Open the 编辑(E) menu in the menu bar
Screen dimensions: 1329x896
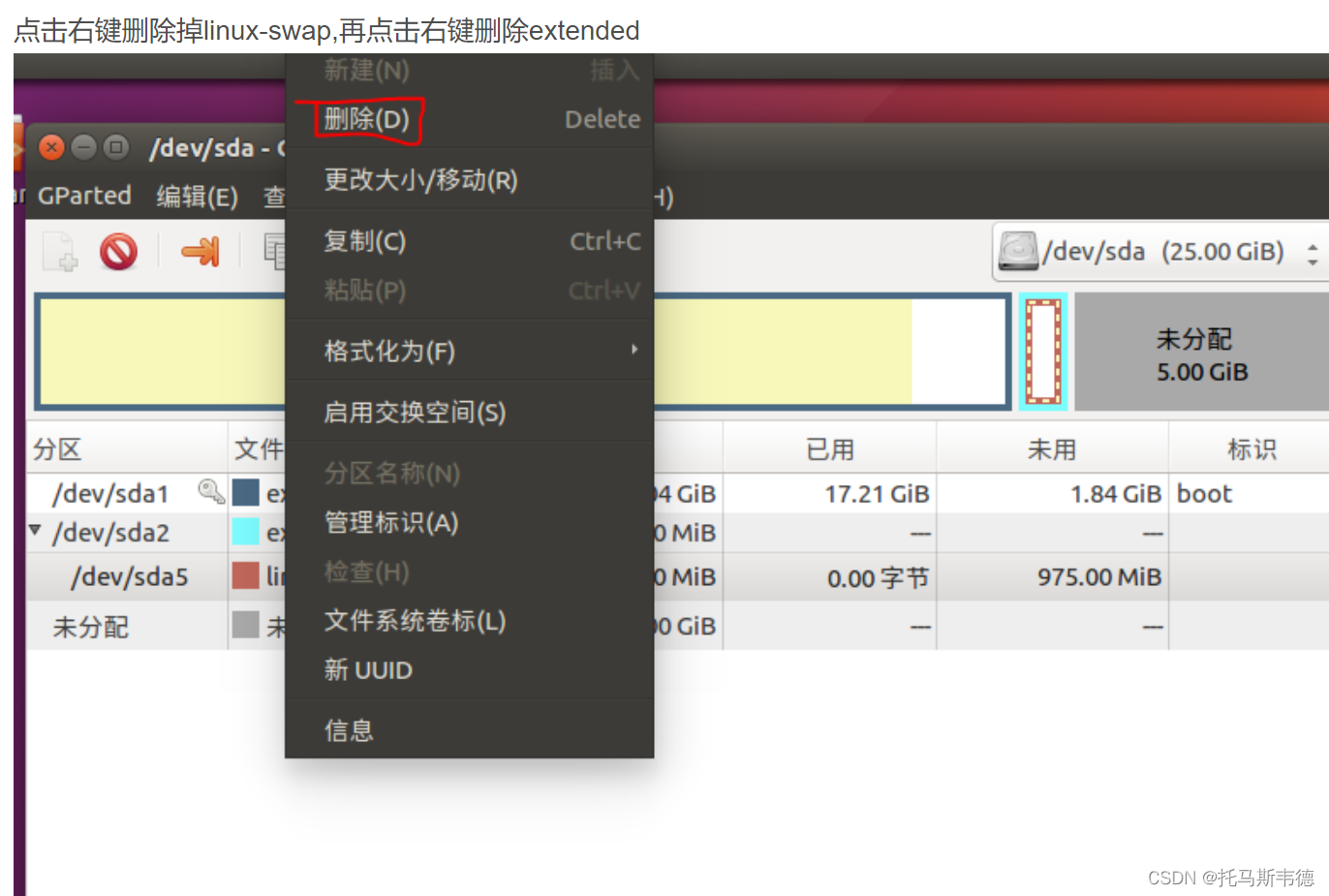point(198,197)
